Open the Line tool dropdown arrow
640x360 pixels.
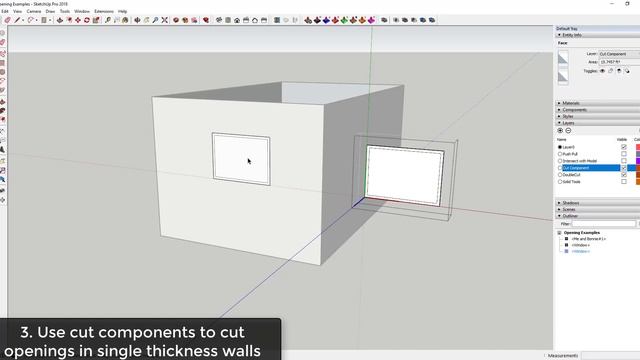pyautogui.click(x=23, y=20)
